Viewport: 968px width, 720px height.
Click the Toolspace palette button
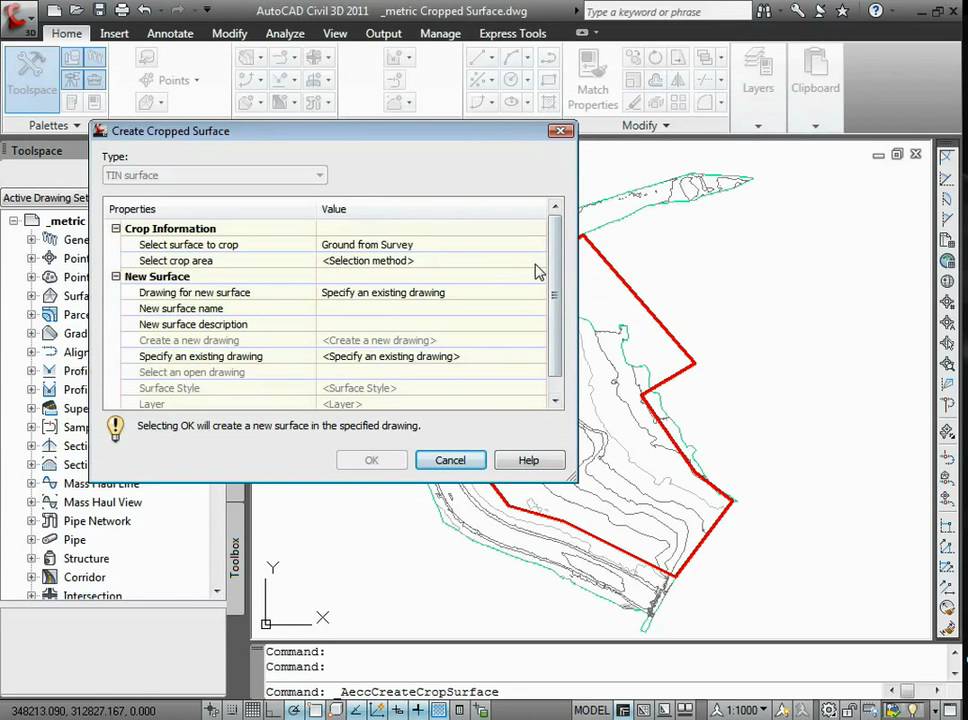[31, 78]
